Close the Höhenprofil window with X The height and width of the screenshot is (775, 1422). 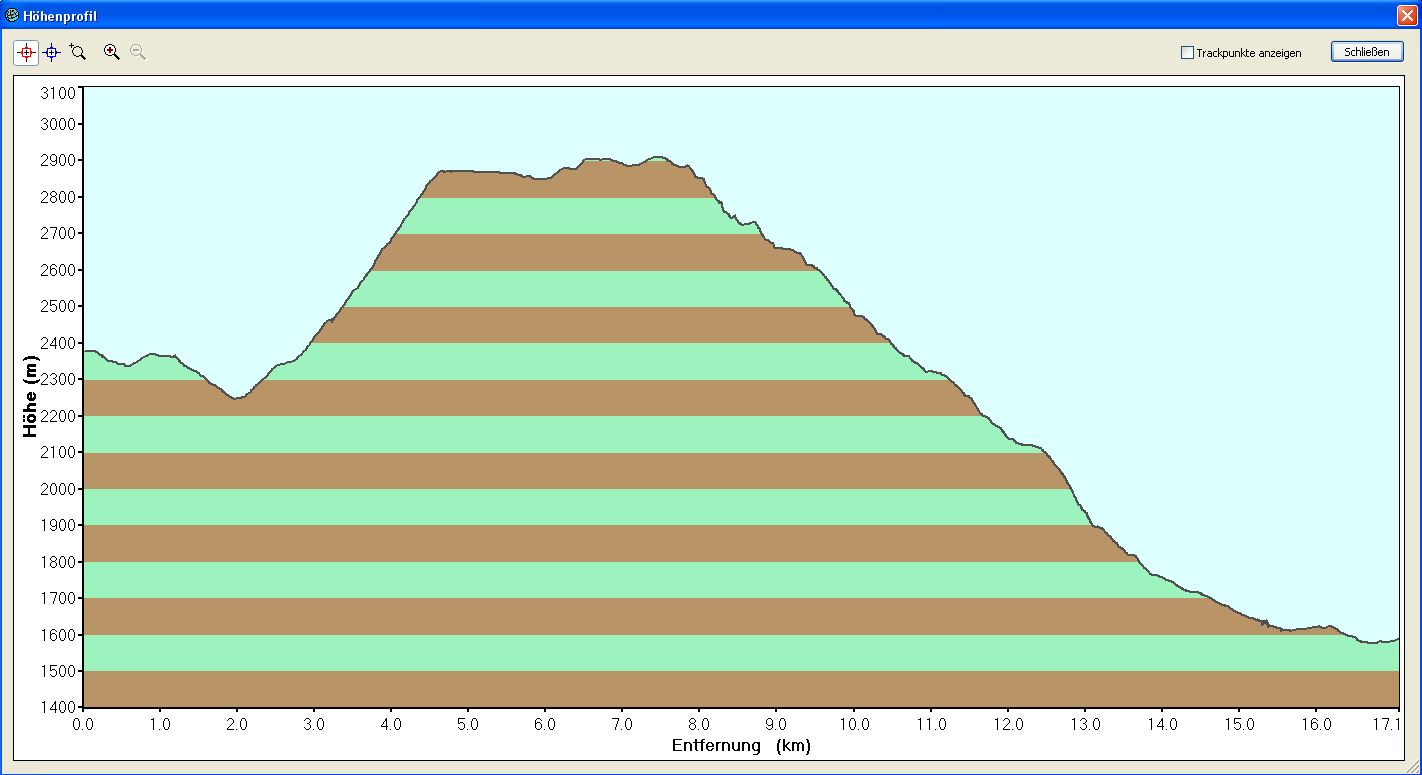click(x=1406, y=16)
